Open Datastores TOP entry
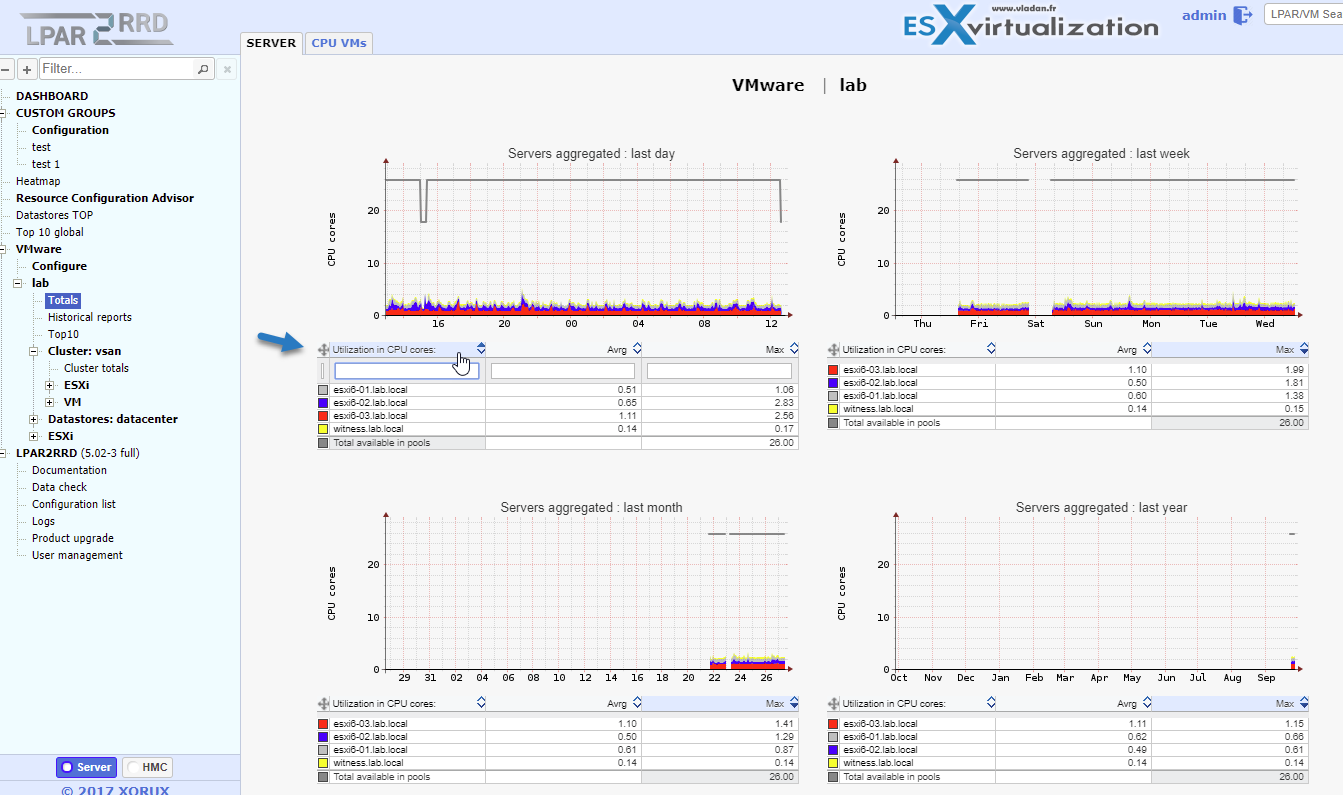Viewport: 1343px width, 795px height. [54, 215]
